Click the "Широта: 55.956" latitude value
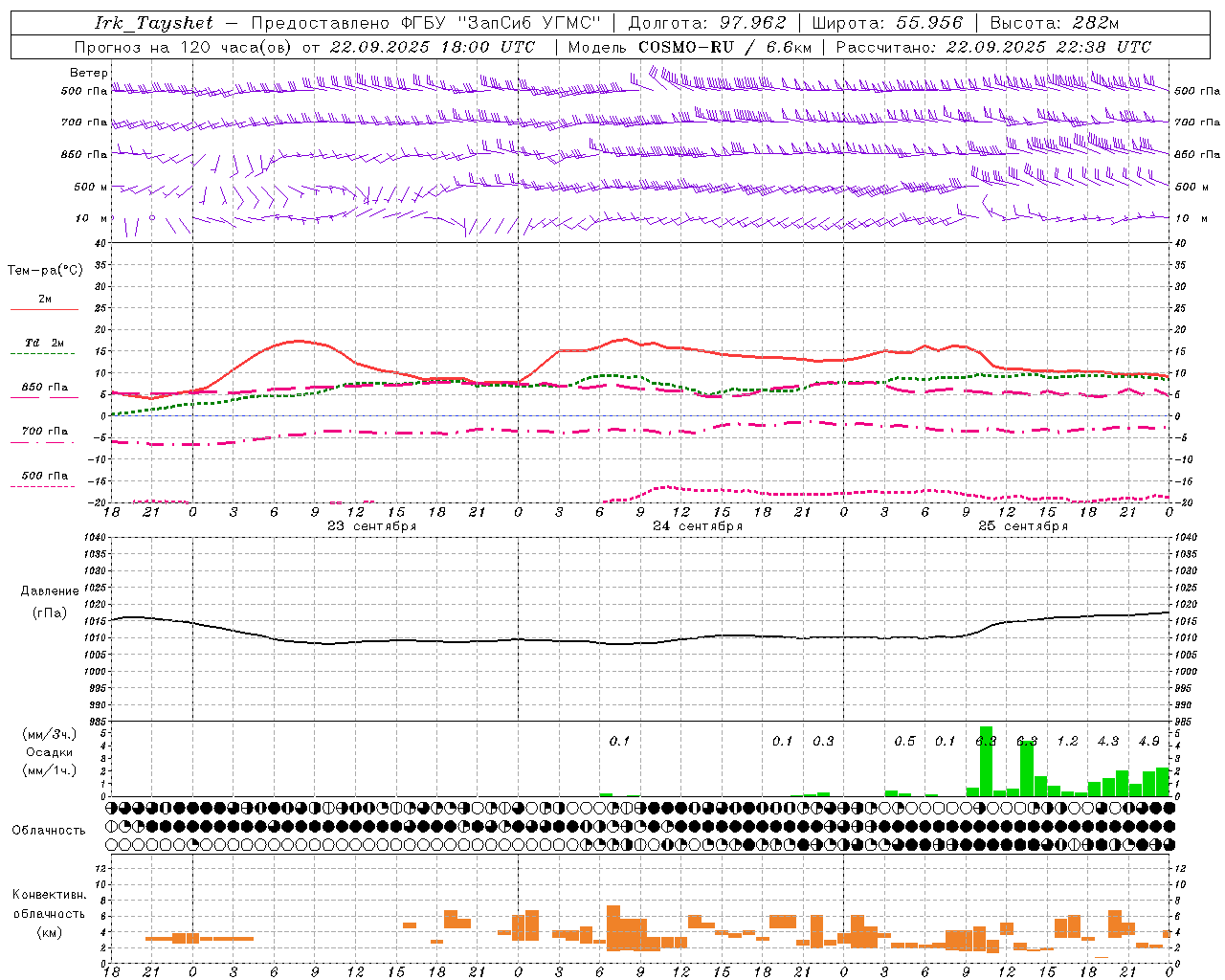 (x=887, y=23)
